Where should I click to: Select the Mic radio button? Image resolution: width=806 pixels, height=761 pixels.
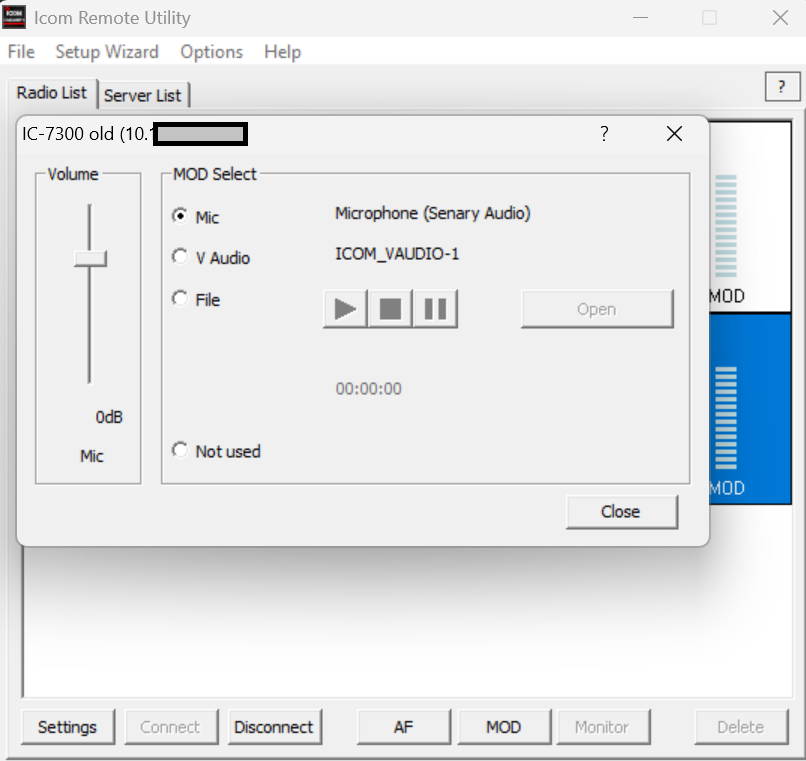point(180,216)
